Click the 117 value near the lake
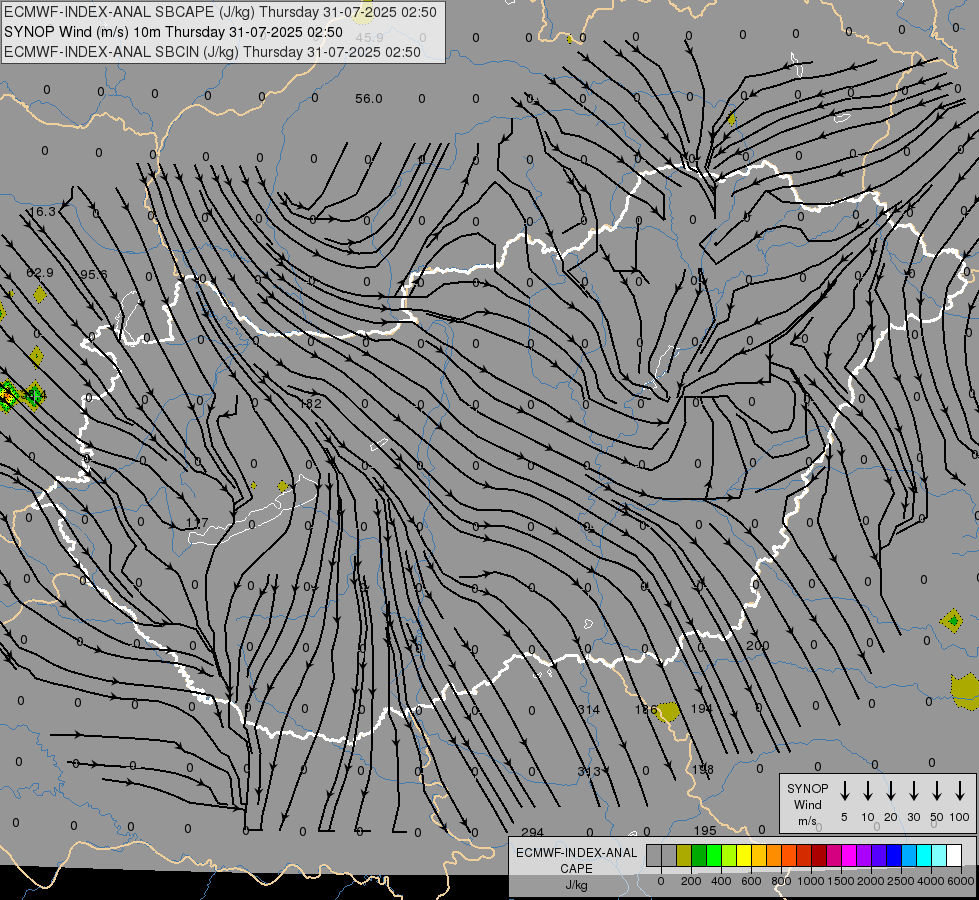Viewport: 979px width, 900px height. coord(197,523)
